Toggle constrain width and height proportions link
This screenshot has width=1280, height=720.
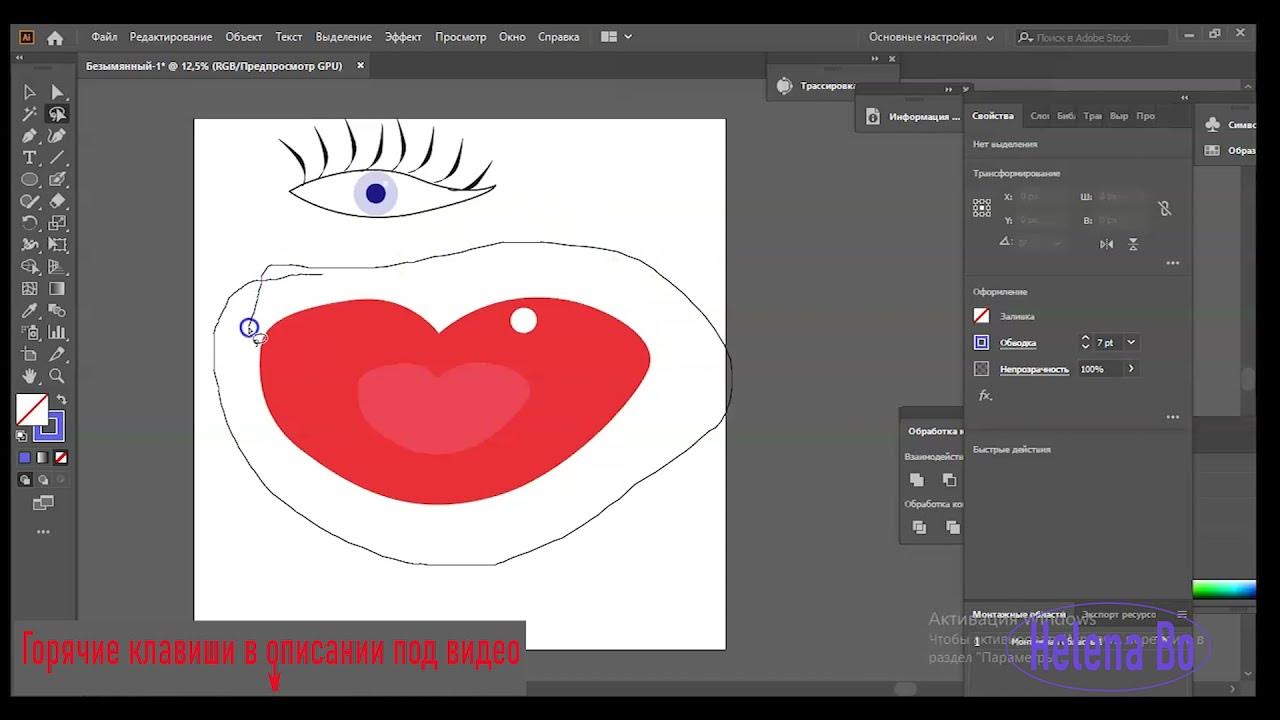click(x=1164, y=209)
